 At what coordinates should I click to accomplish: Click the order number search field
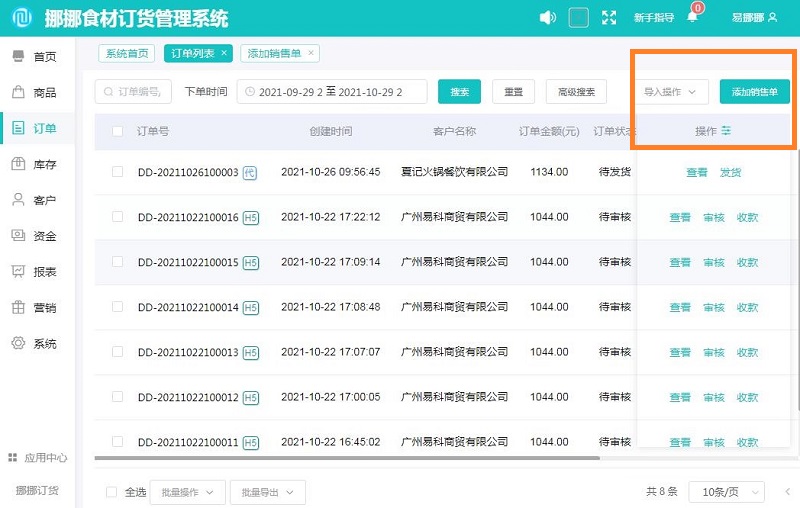(x=135, y=92)
